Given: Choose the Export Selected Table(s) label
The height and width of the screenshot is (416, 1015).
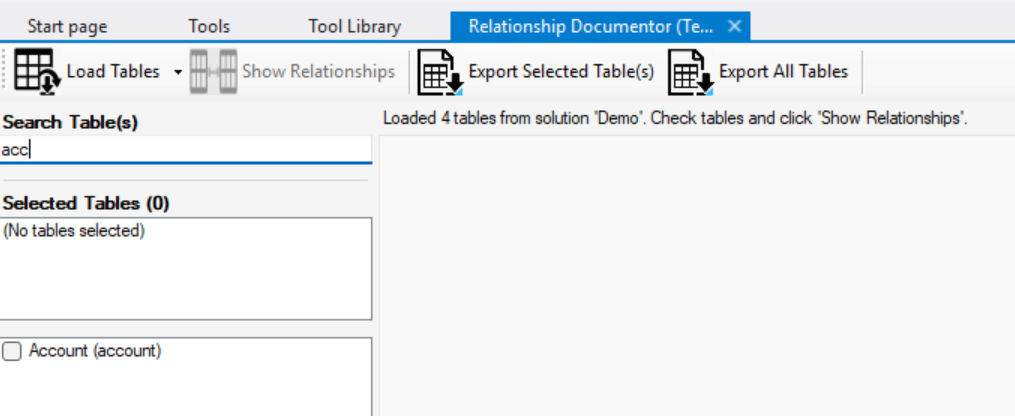Looking at the screenshot, I should click(560, 71).
